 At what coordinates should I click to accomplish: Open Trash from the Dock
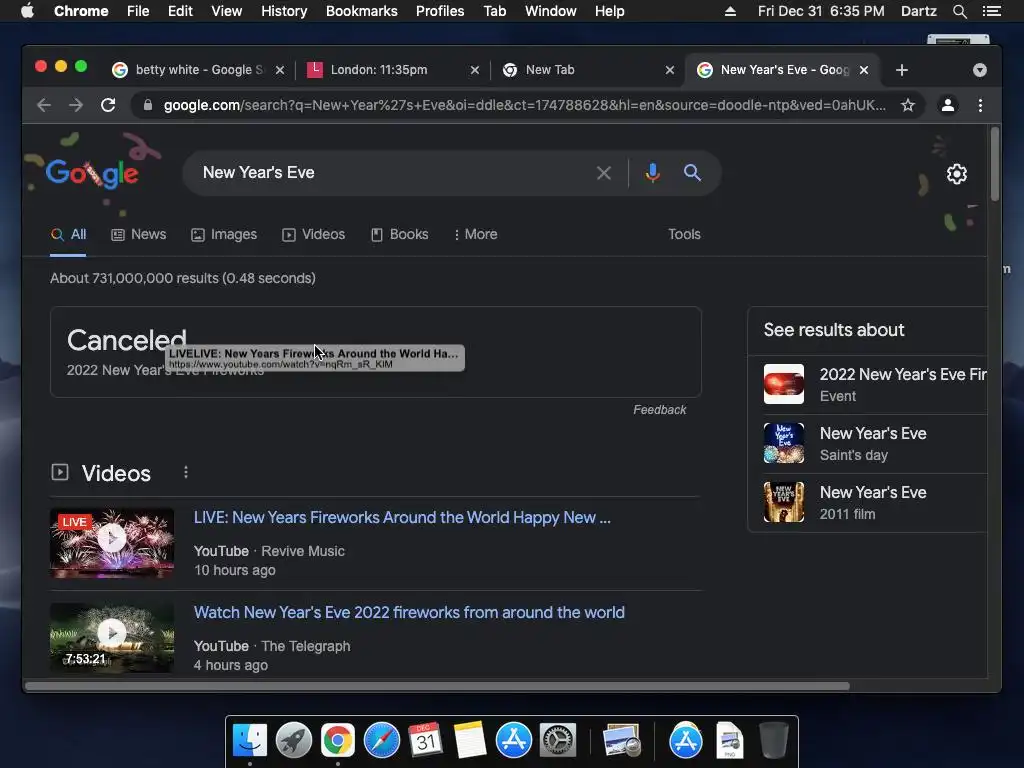pyautogui.click(x=774, y=741)
